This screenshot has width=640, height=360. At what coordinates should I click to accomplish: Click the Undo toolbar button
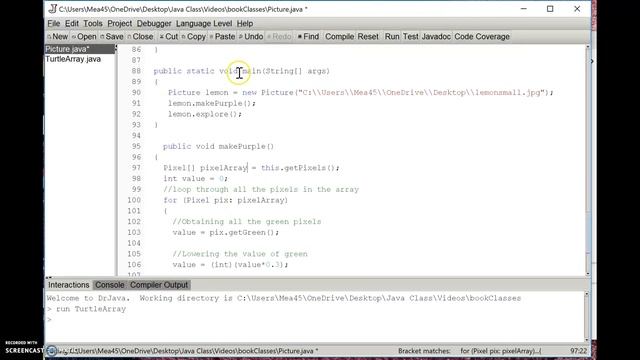tap(251, 37)
